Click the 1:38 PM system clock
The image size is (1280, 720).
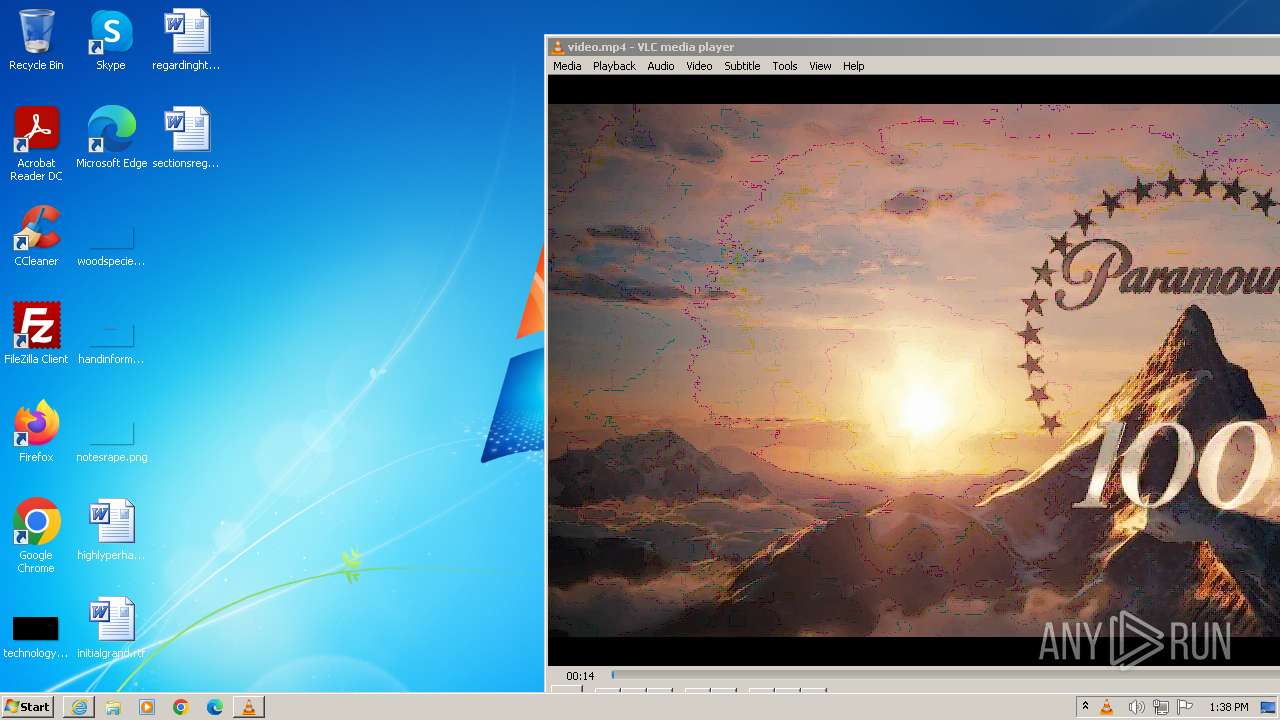1229,707
